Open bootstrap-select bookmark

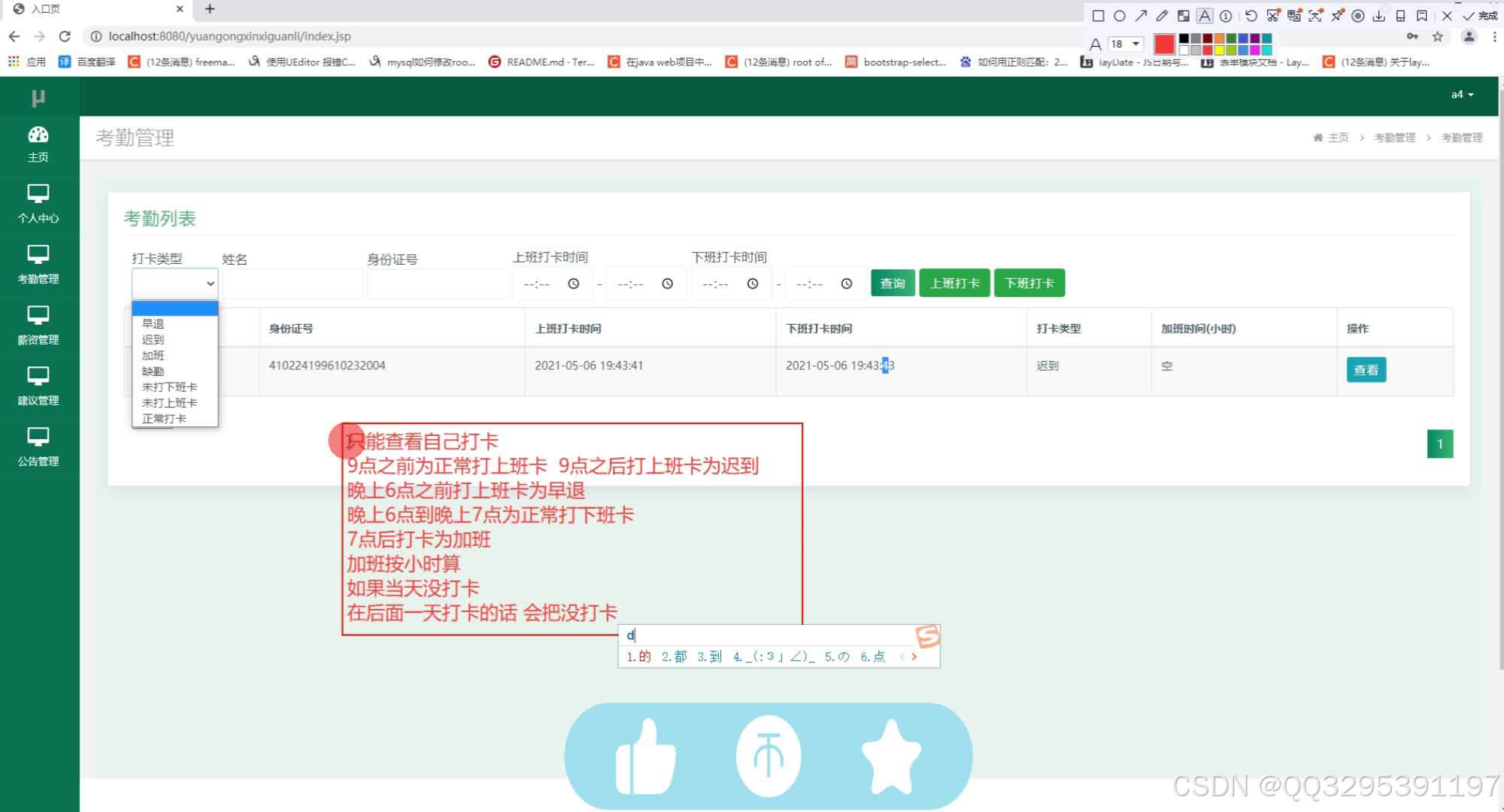(x=896, y=62)
